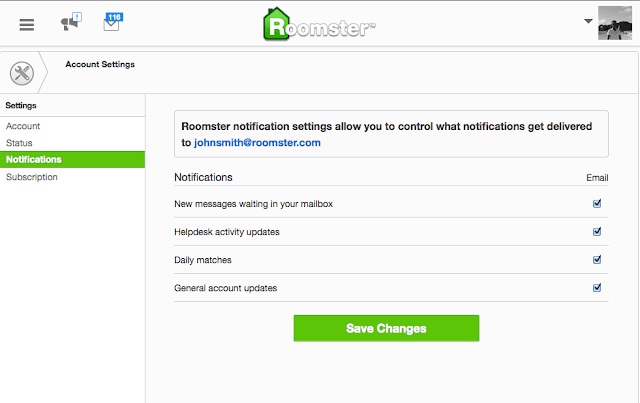
Task: Click 'Helpdesk activity updates' label
Action: [x=227, y=232]
